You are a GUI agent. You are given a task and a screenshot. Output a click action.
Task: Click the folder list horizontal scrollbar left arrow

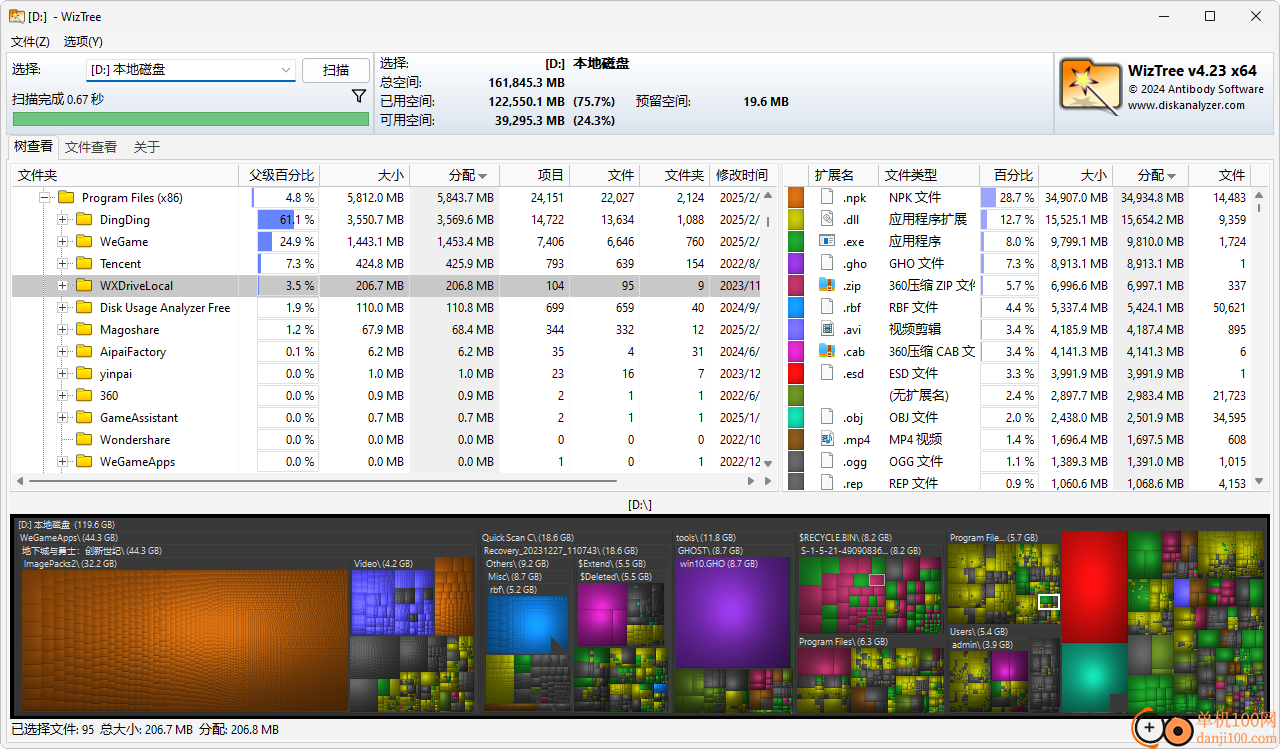pos(21,482)
